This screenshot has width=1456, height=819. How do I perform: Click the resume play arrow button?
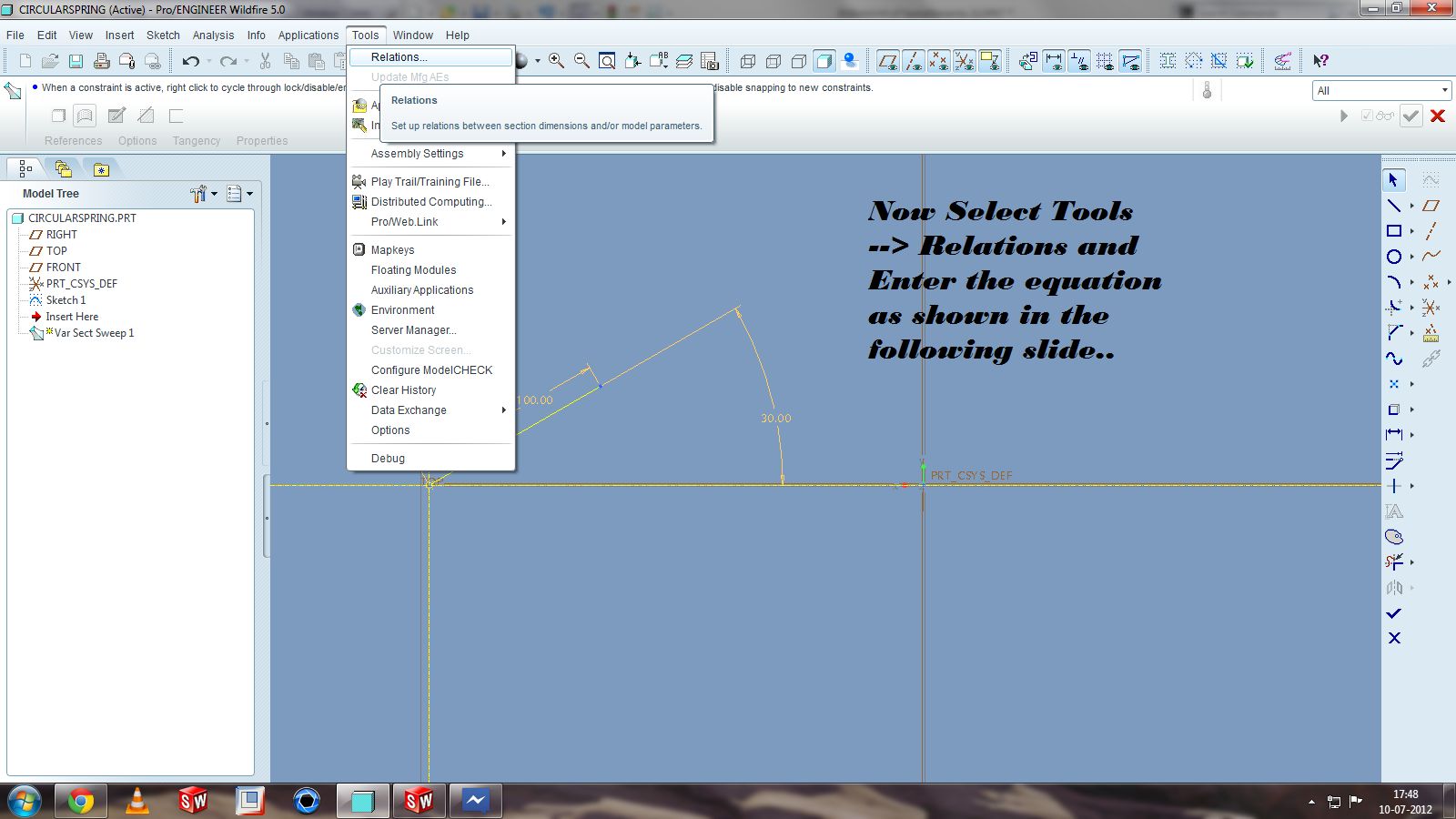click(x=1344, y=116)
